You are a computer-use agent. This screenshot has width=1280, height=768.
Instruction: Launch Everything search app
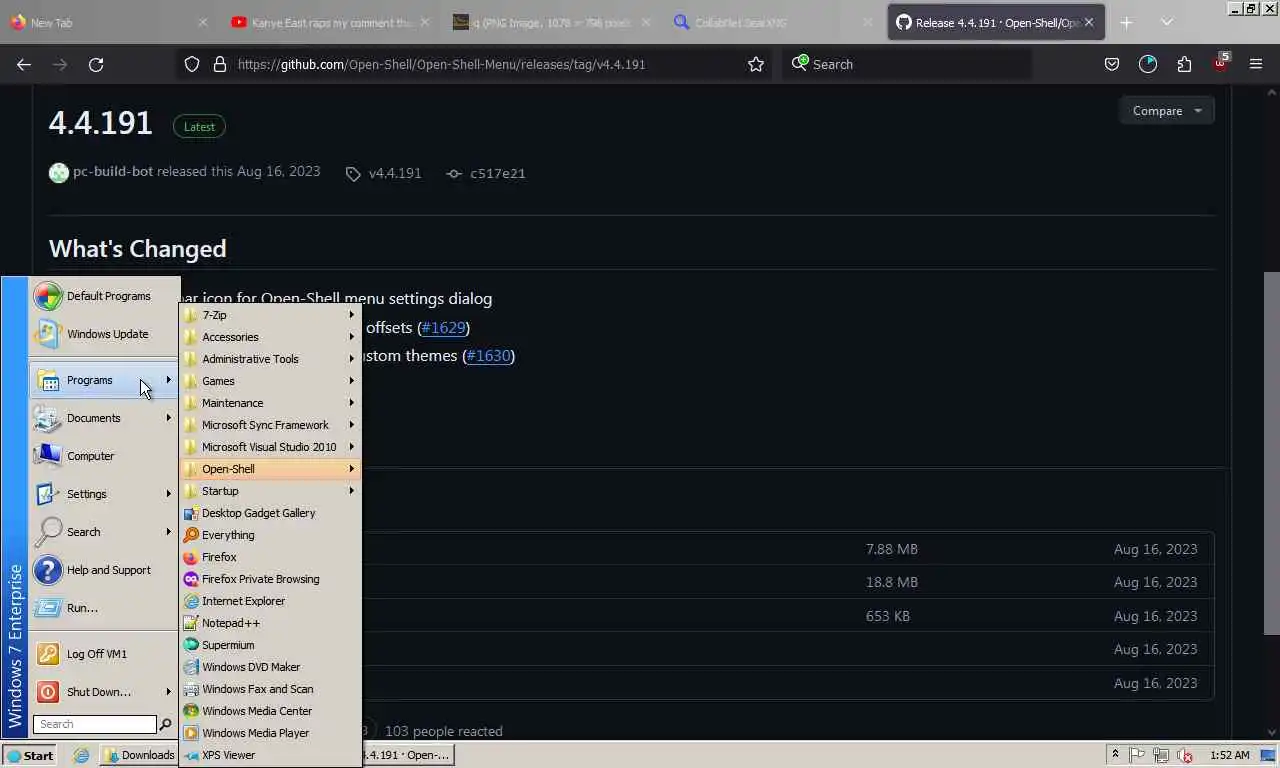[270, 535]
